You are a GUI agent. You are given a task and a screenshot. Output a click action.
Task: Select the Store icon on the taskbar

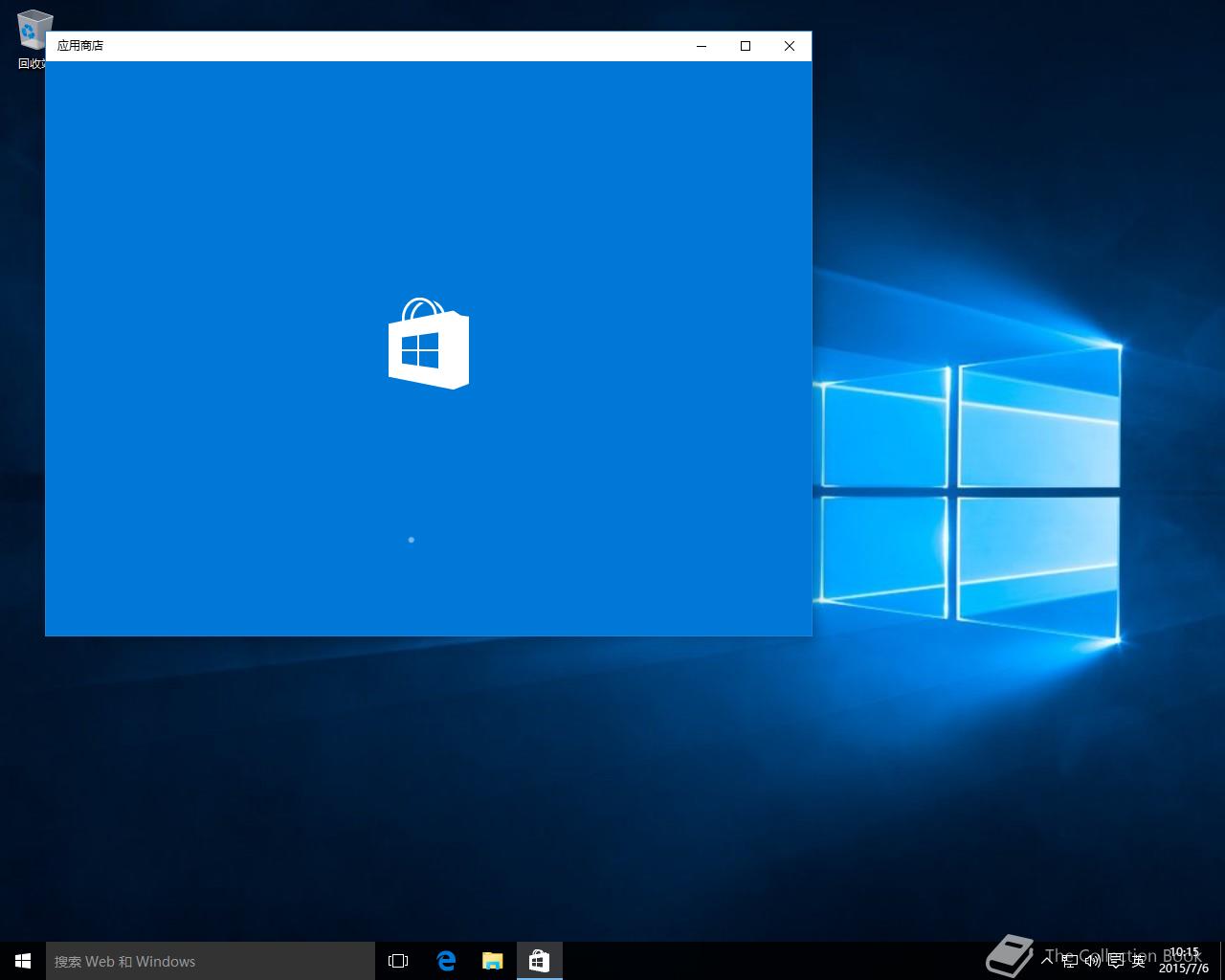point(539,961)
